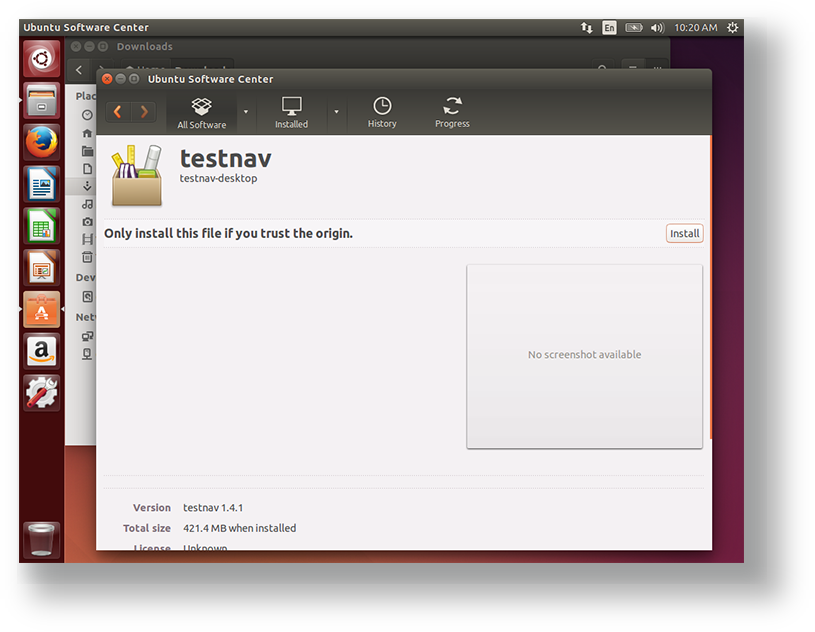This screenshot has width=815, height=632.
Task: Launch LibreOffice Writer from the launcher
Action: pos(42,184)
